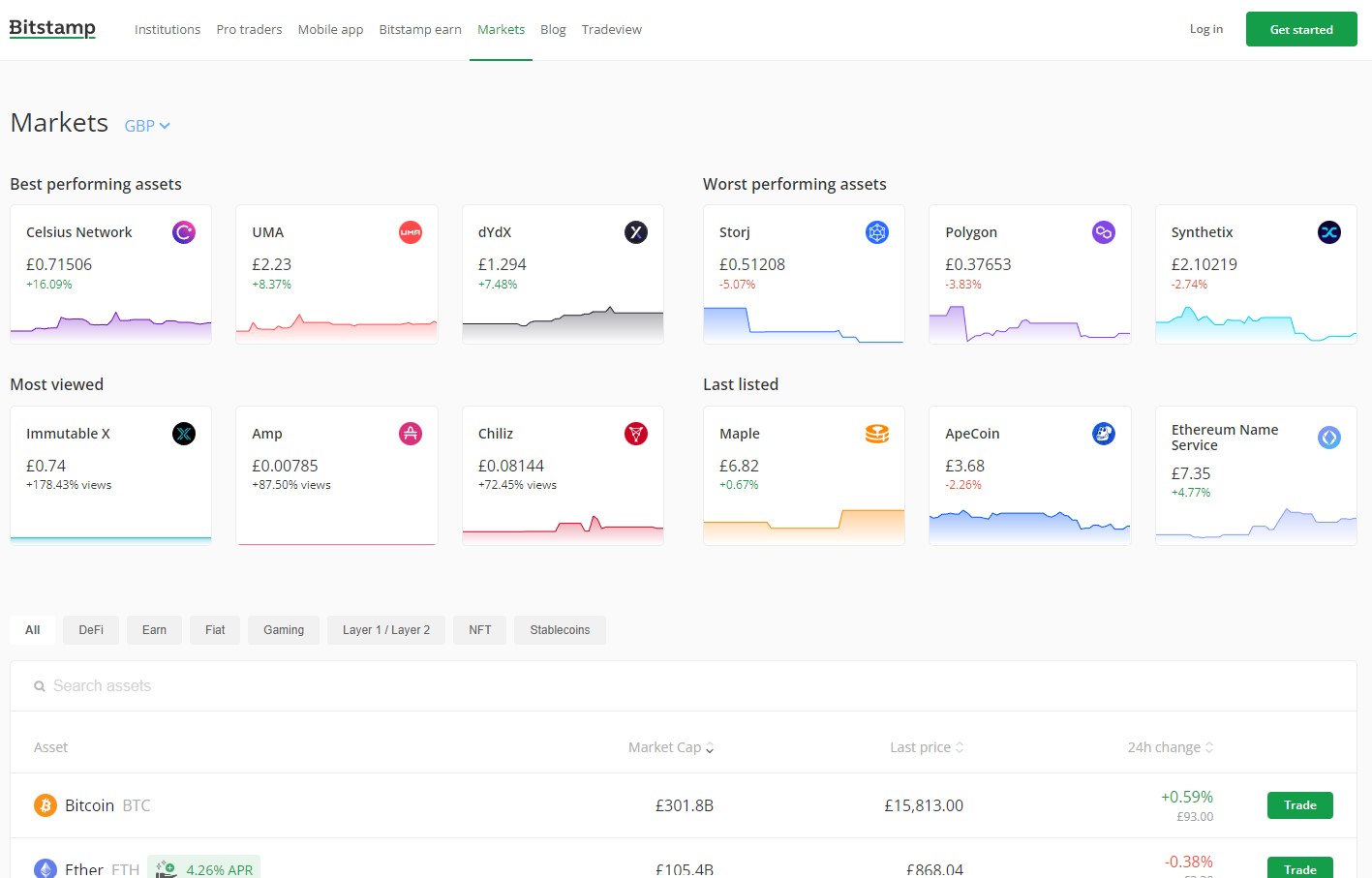The height and width of the screenshot is (878, 1372).
Task: Select the Markets navigation item
Action: pos(501,30)
